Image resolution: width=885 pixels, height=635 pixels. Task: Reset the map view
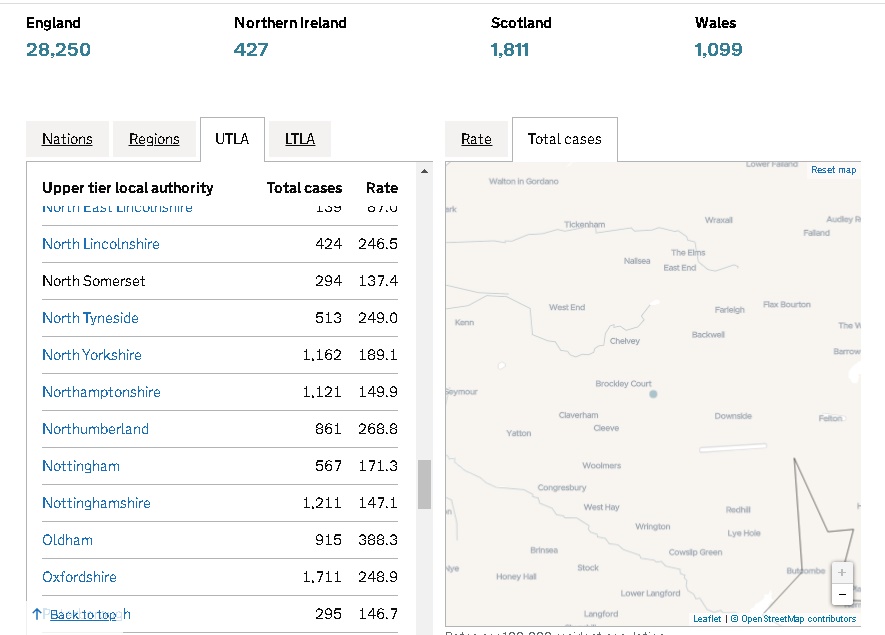pyautogui.click(x=833, y=170)
